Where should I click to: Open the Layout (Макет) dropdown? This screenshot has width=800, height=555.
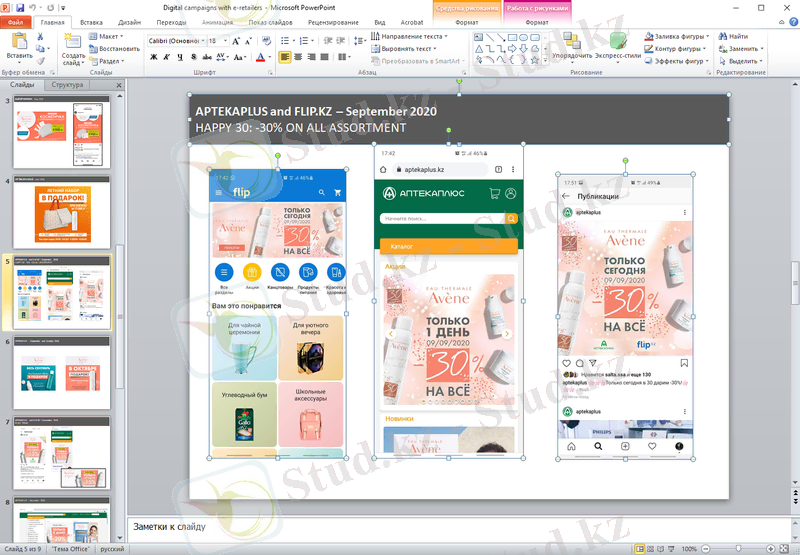pos(108,36)
